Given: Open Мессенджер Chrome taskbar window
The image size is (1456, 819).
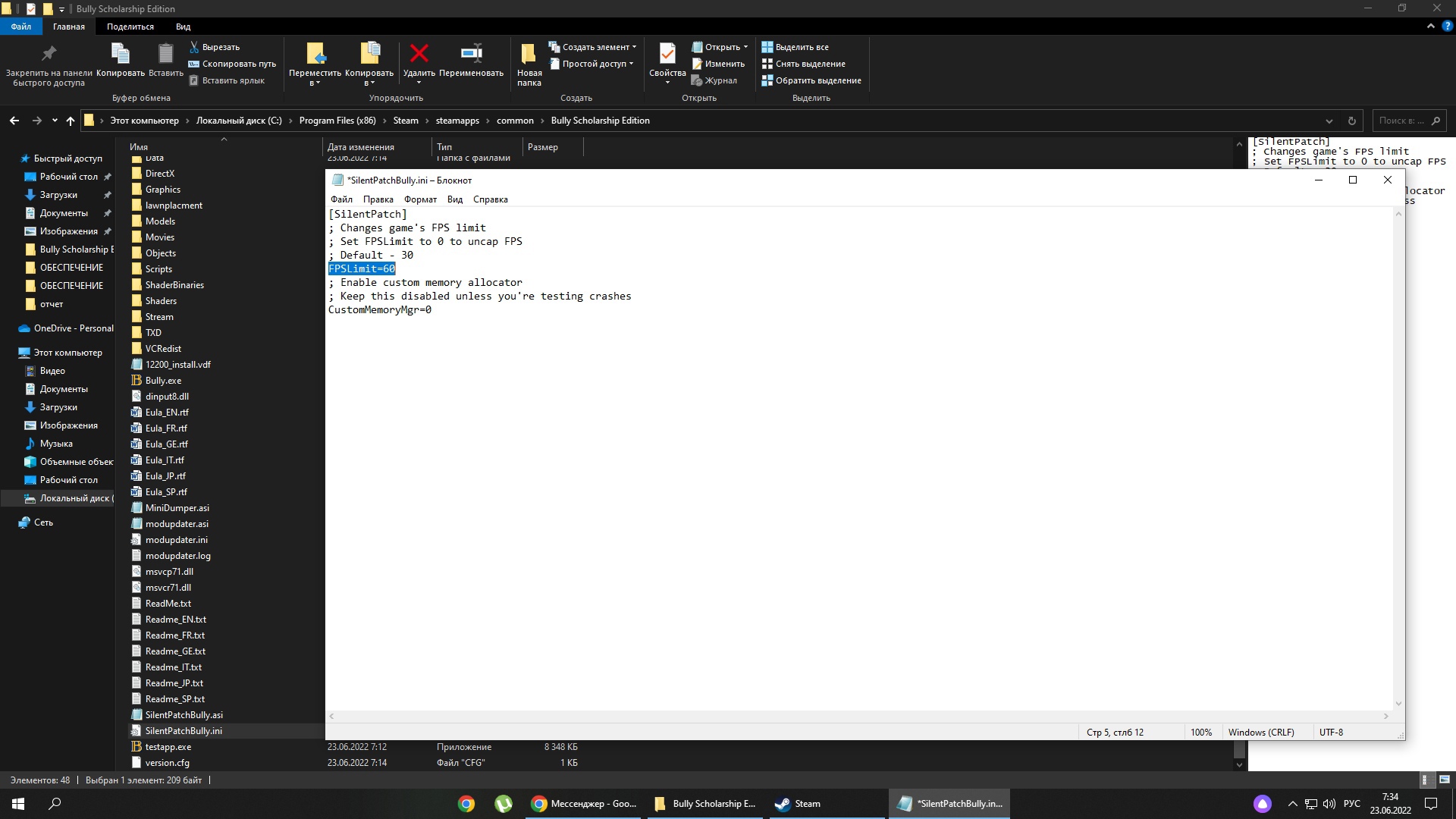Looking at the screenshot, I should coord(585,804).
